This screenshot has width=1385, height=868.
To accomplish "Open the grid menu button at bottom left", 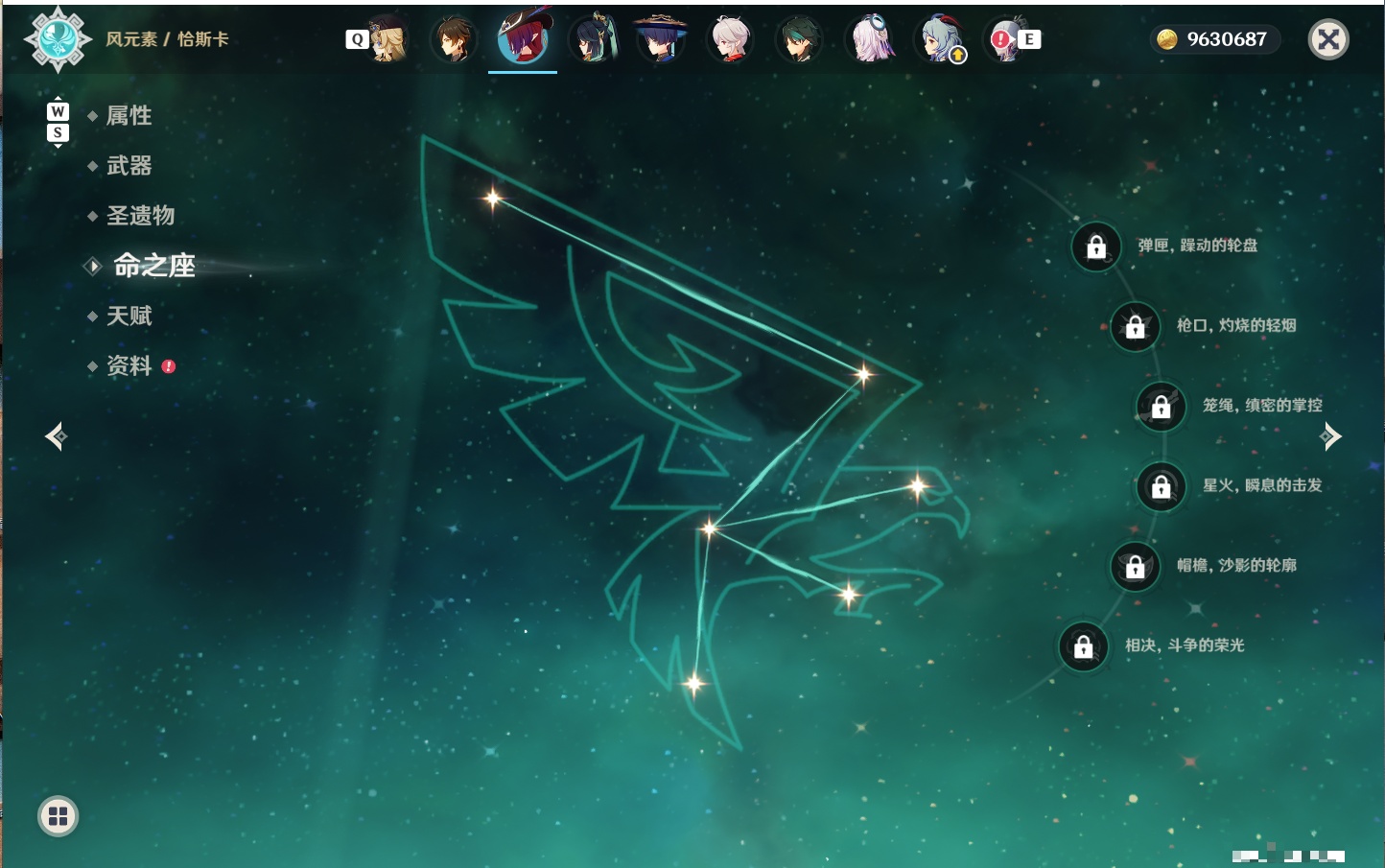I will [x=58, y=816].
